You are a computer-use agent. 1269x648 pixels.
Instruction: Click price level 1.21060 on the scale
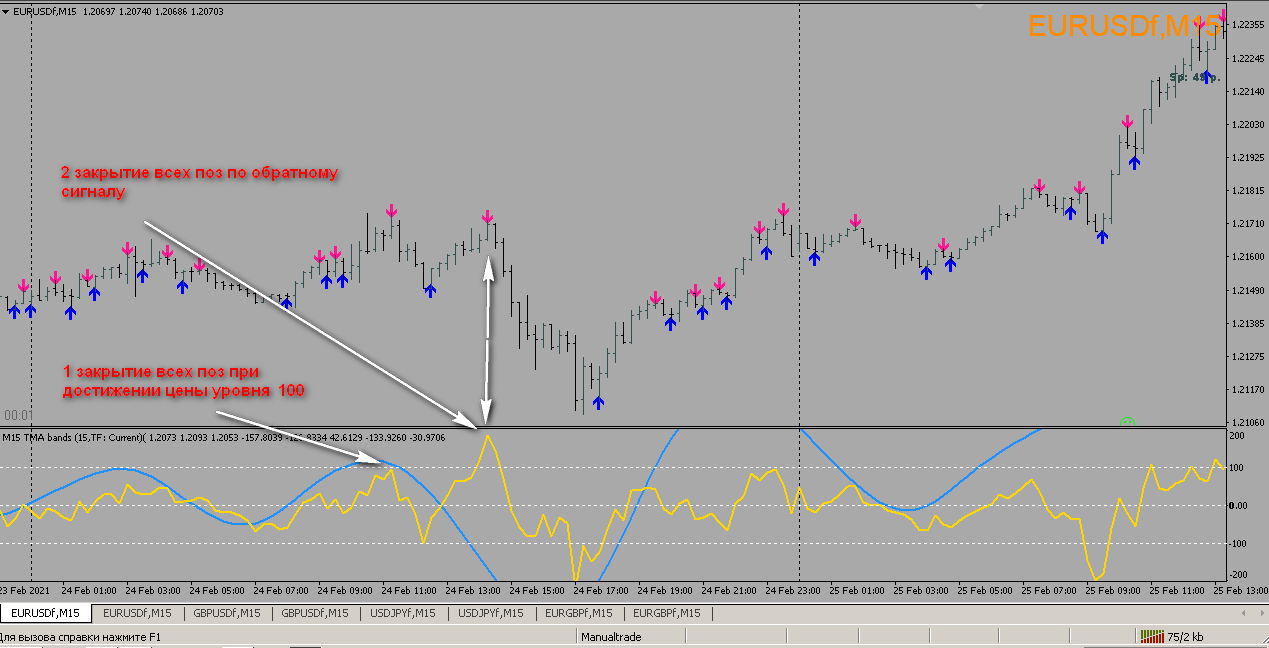click(x=1248, y=422)
